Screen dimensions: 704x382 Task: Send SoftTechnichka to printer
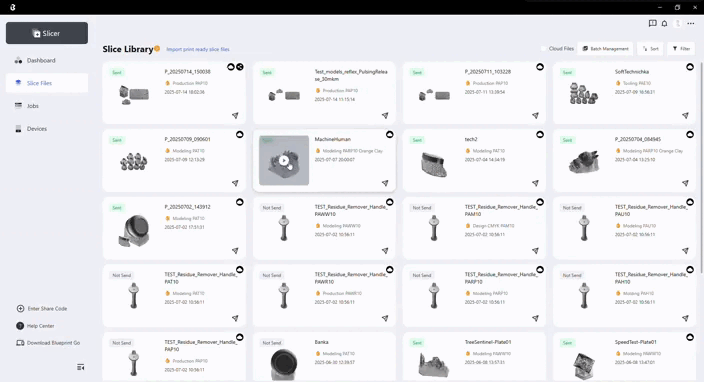pyautogui.click(x=685, y=115)
